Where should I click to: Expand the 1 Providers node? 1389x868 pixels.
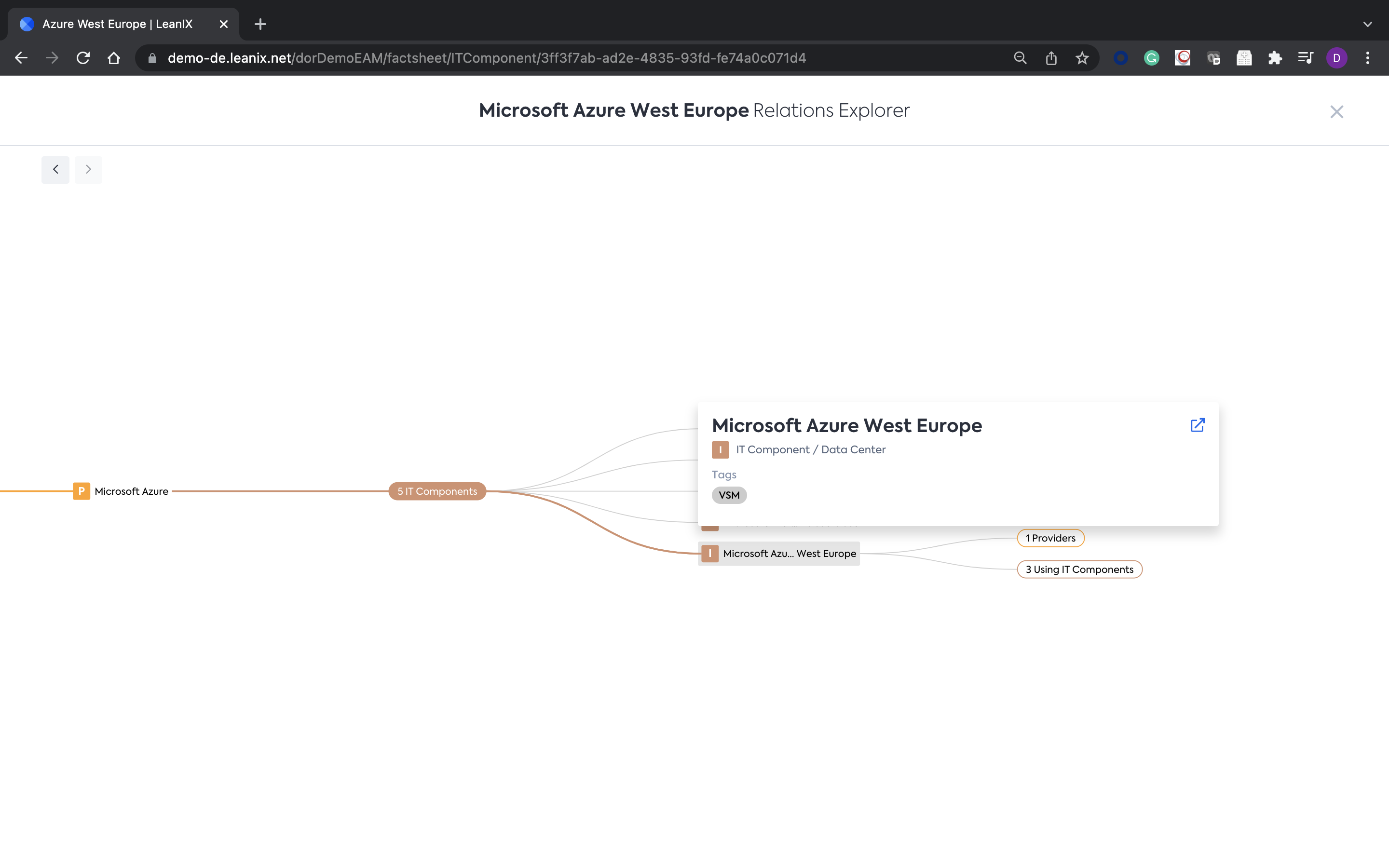pos(1050,538)
